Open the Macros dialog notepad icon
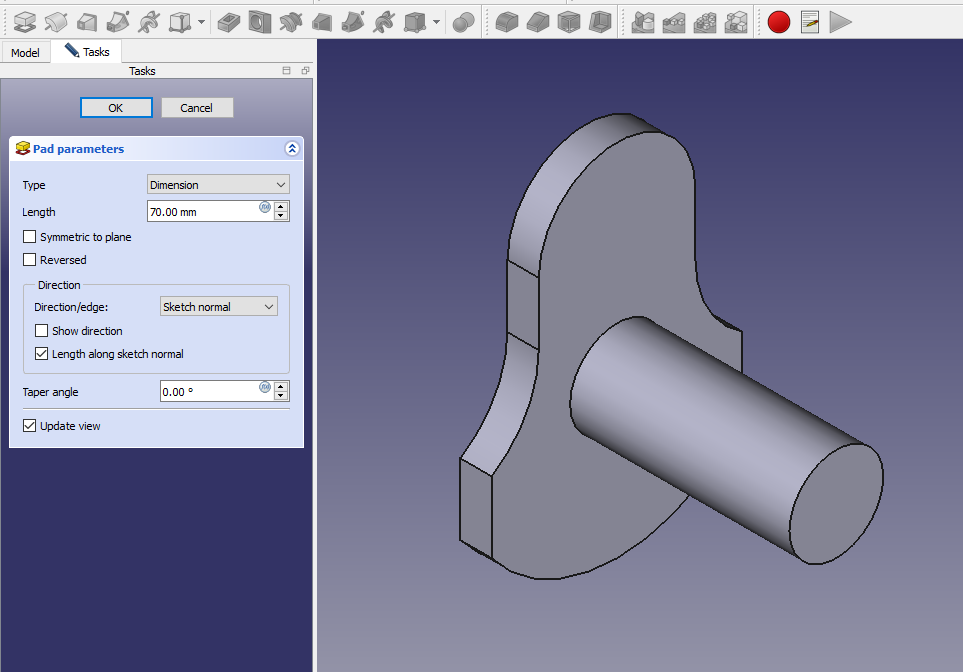Image resolution: width=963 pixels, height=672 pixels. click(809, 21)
